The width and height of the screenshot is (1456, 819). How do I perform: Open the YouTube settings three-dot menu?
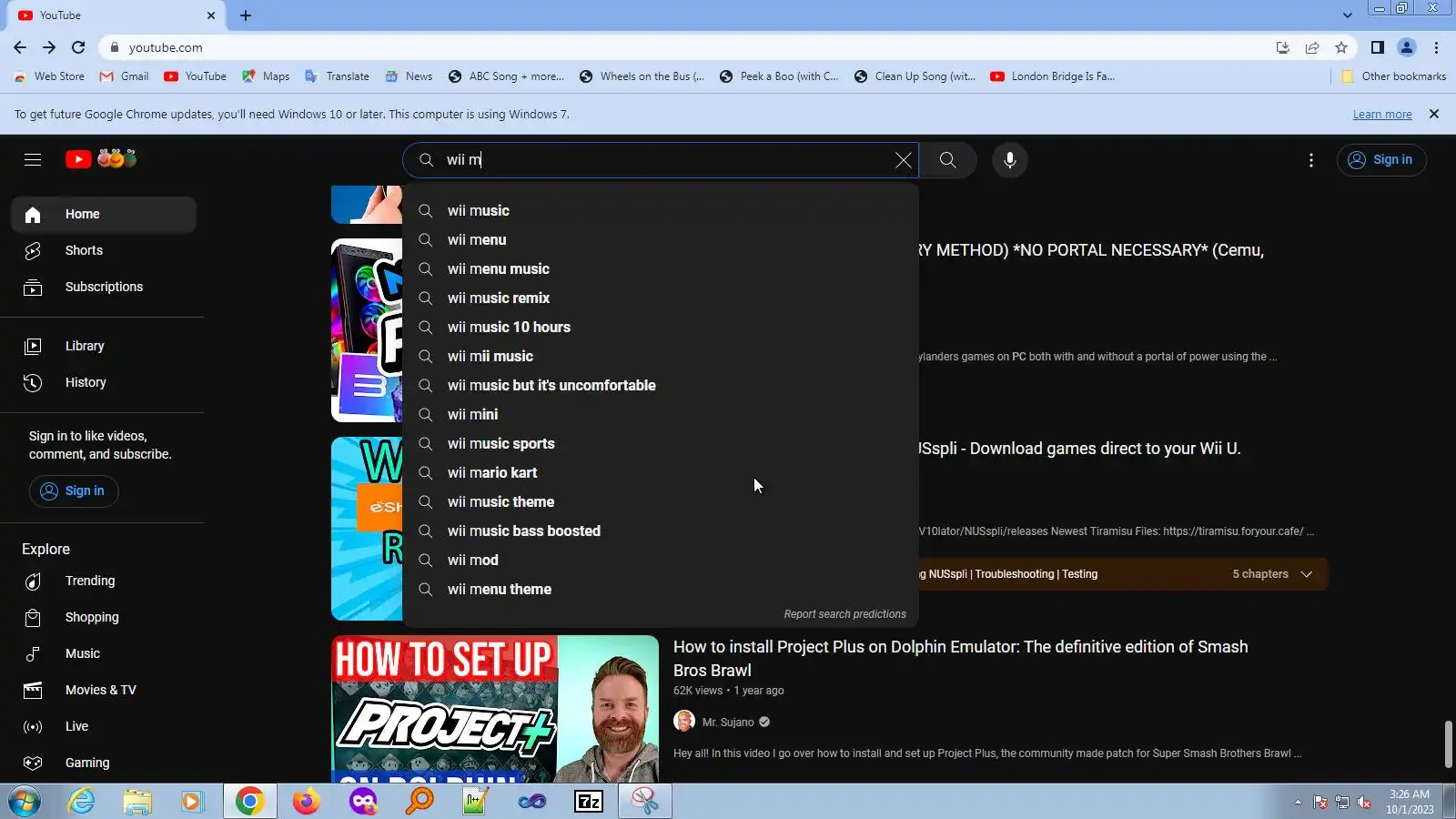[1310, 160]
